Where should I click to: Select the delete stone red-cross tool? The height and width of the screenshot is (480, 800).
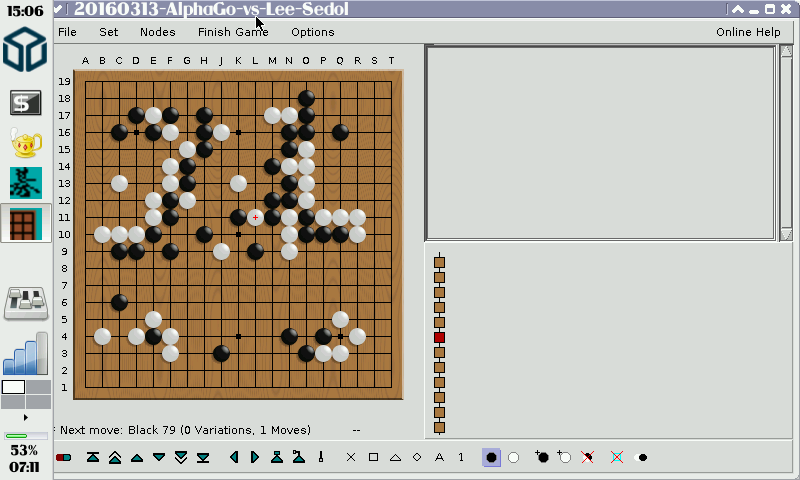[587, 457]
